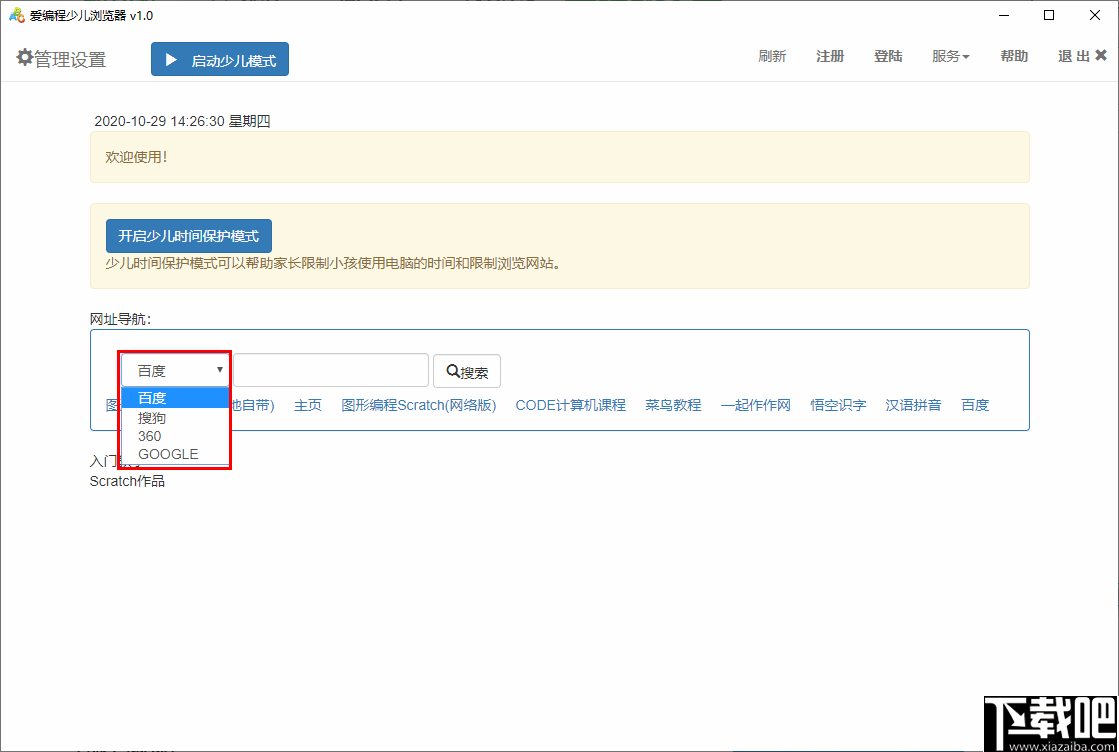This screenshot has height=752, width=1119.
Task: Click the 开启少儿时间保护模式 button
Action: click(x=188, y=236)
